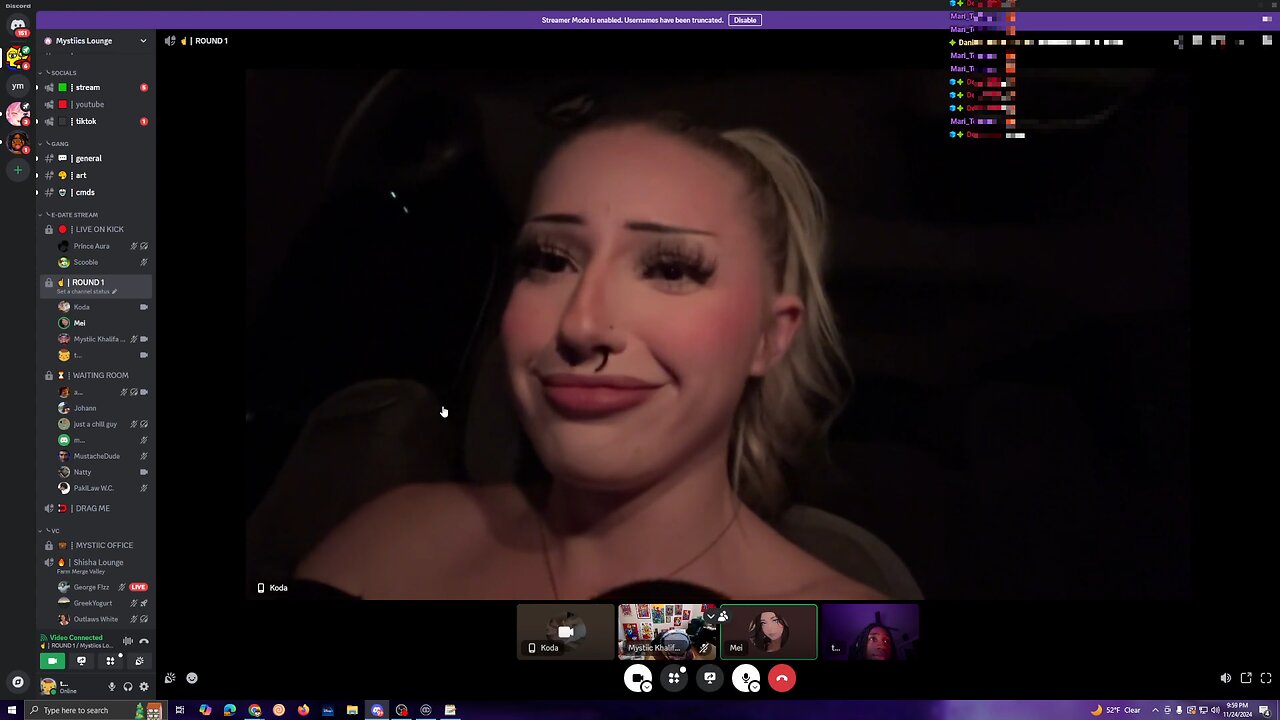The width and height of the screenshot is (1280, 720).
Task: Click user Johann in waiting room
Action: pos(103,408)
